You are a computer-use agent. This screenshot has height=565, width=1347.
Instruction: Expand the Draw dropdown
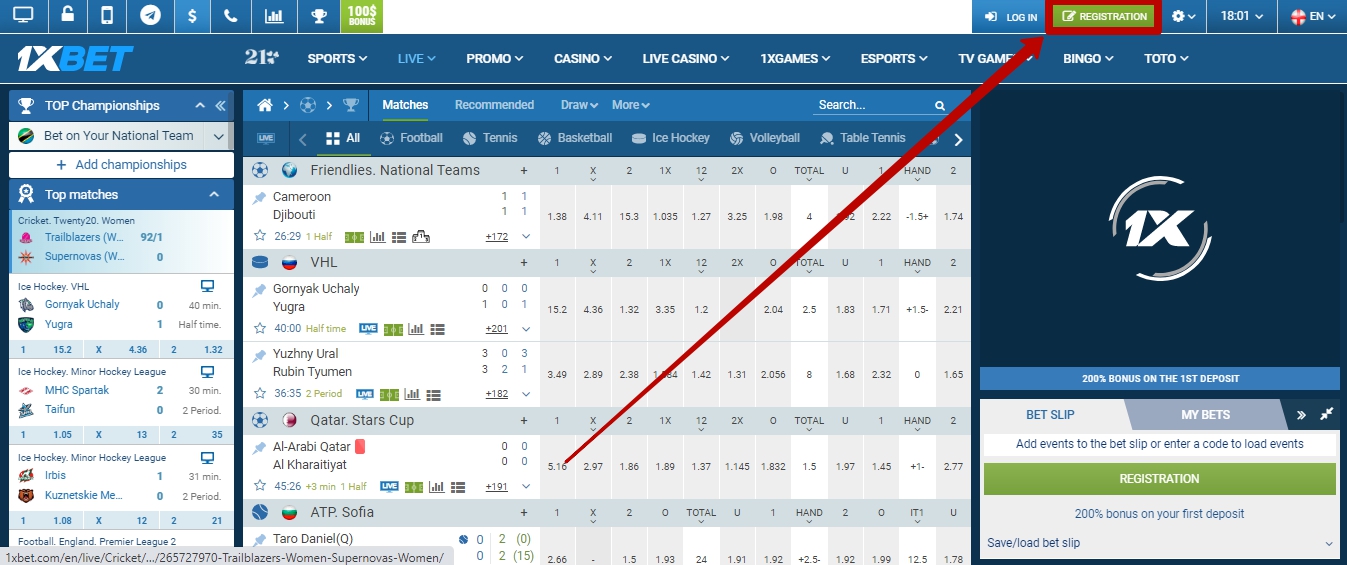coord(579,105)
